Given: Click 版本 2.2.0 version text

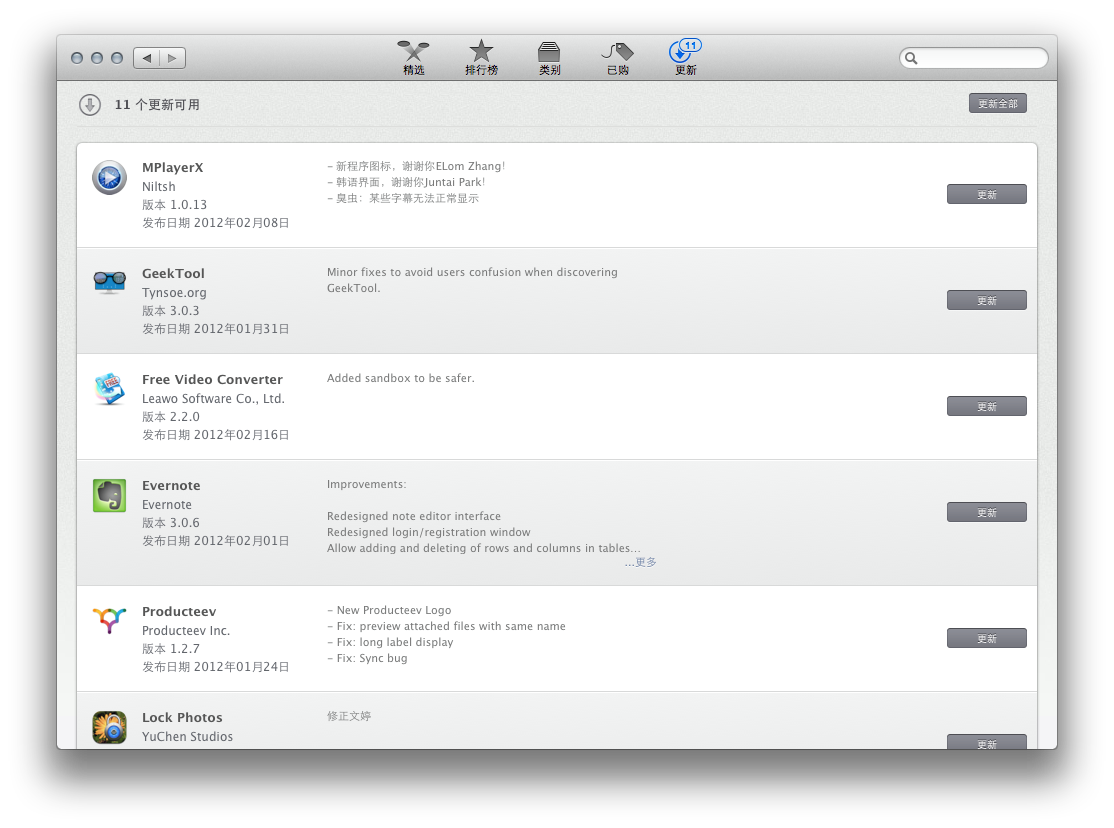Looking at the screenshot, I should coord(171,416).
